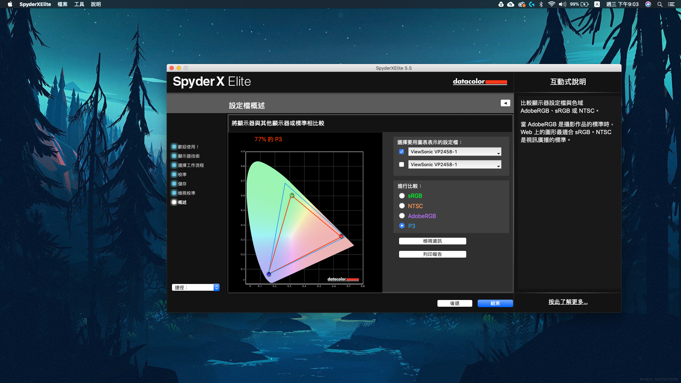The width and height of the screenshot is (681, 383).
Task: Click the SpyderX Elite logo title
Action: [x=212, y=82]
